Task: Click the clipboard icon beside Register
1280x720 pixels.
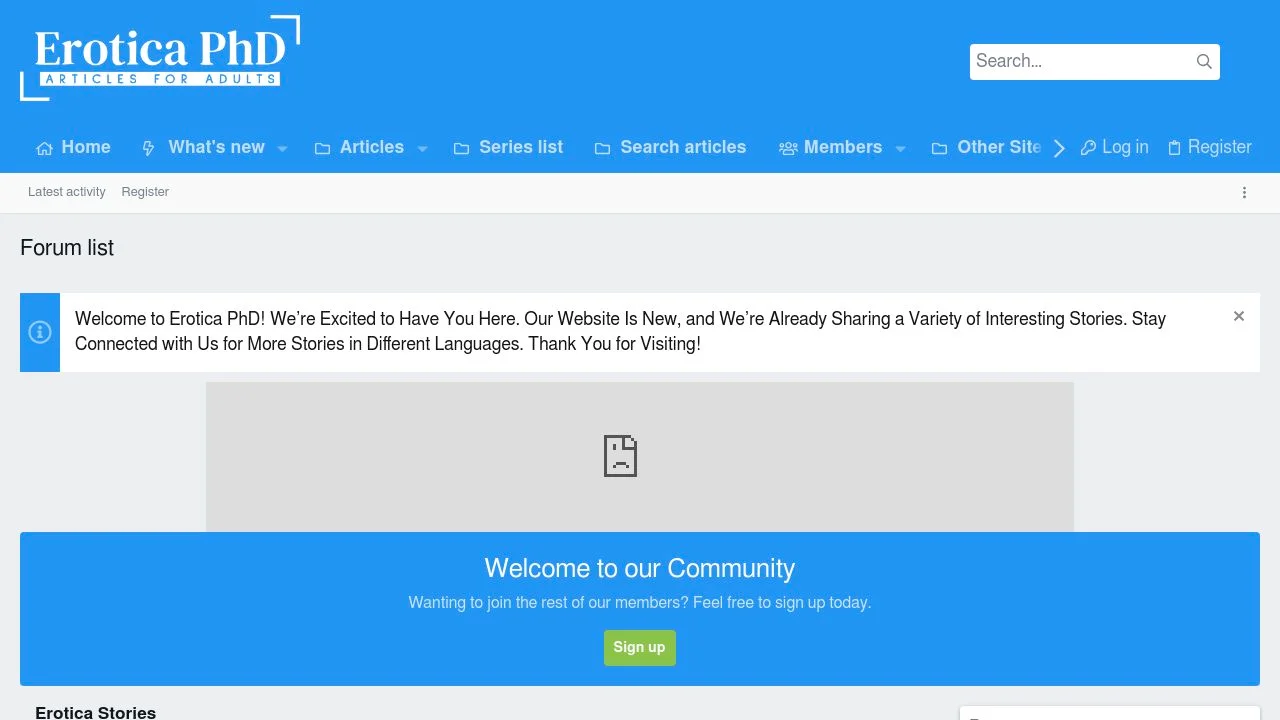Action: tap(1174, 148)
